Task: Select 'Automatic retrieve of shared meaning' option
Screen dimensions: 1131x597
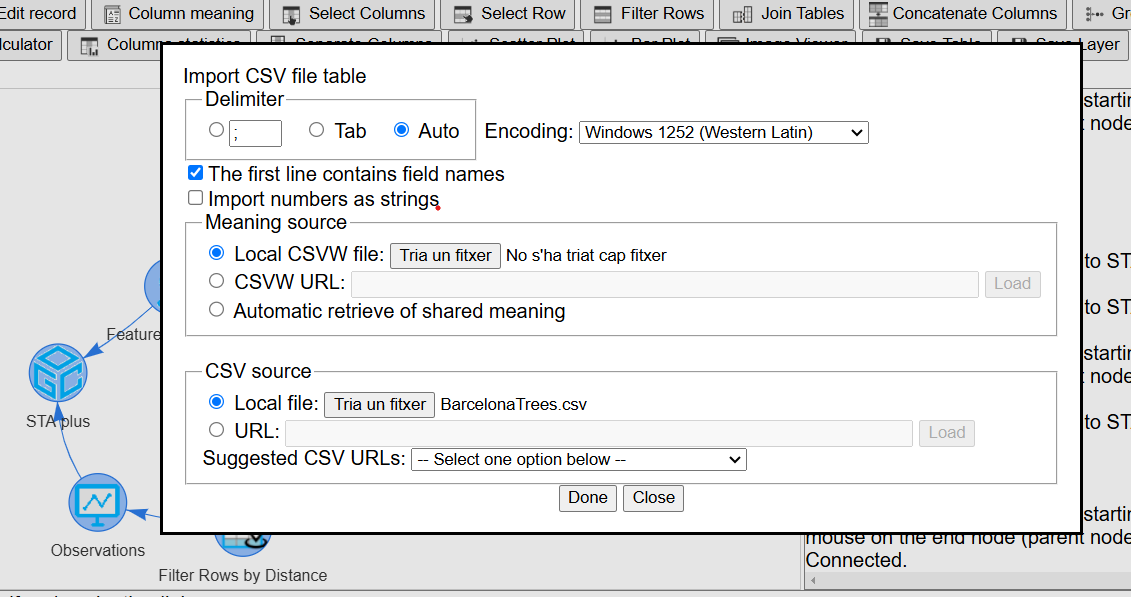Action: pyautogui.click(x=216, y=309)
